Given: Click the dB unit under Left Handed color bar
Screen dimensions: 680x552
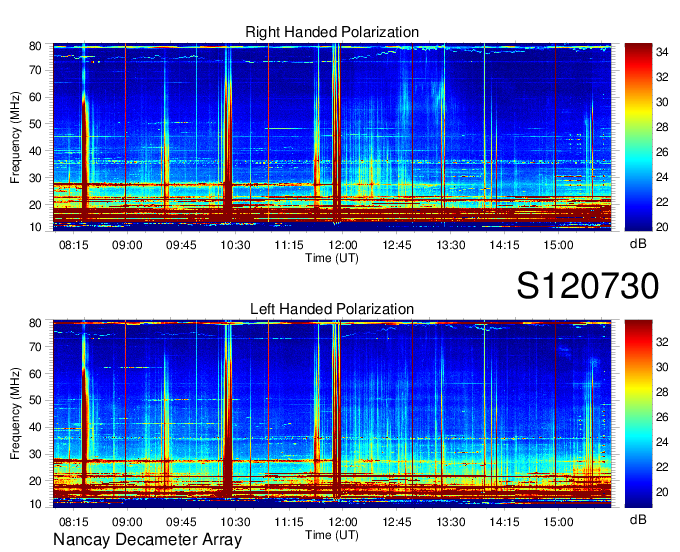Looking at the screenshot, I should tap(638, 520).
